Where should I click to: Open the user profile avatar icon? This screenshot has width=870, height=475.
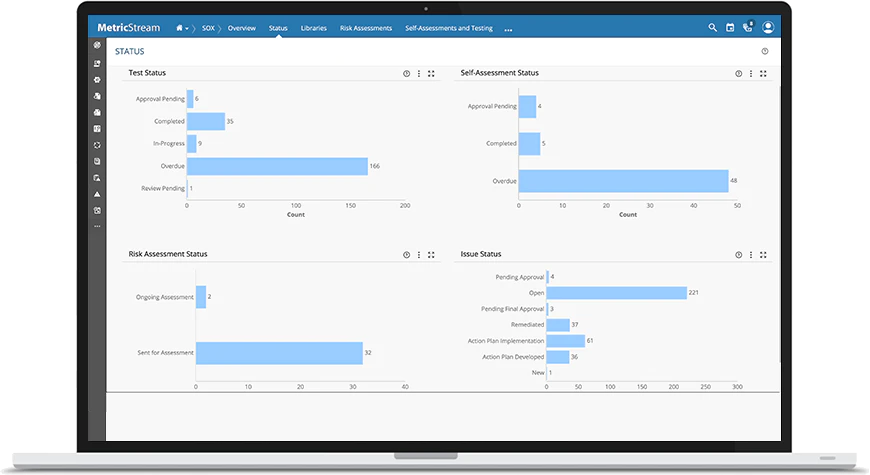click(x=768, y=27)
